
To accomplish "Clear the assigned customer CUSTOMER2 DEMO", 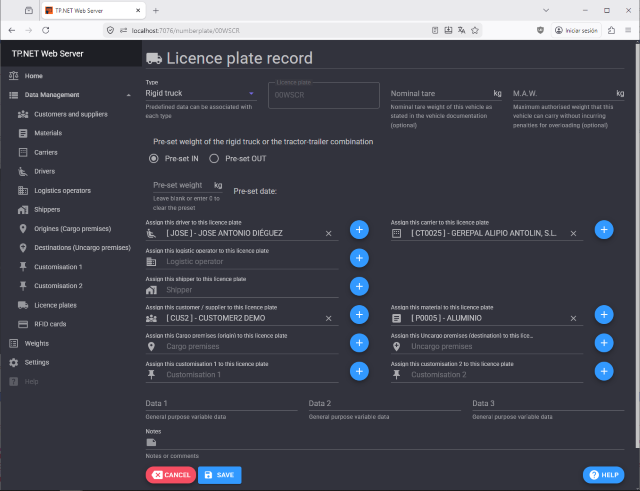I will pyautogui.click(x=328, y=318).
